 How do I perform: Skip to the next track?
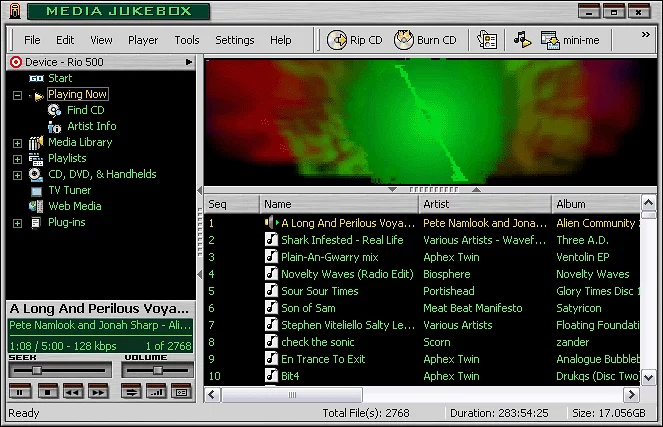(97, 391)
